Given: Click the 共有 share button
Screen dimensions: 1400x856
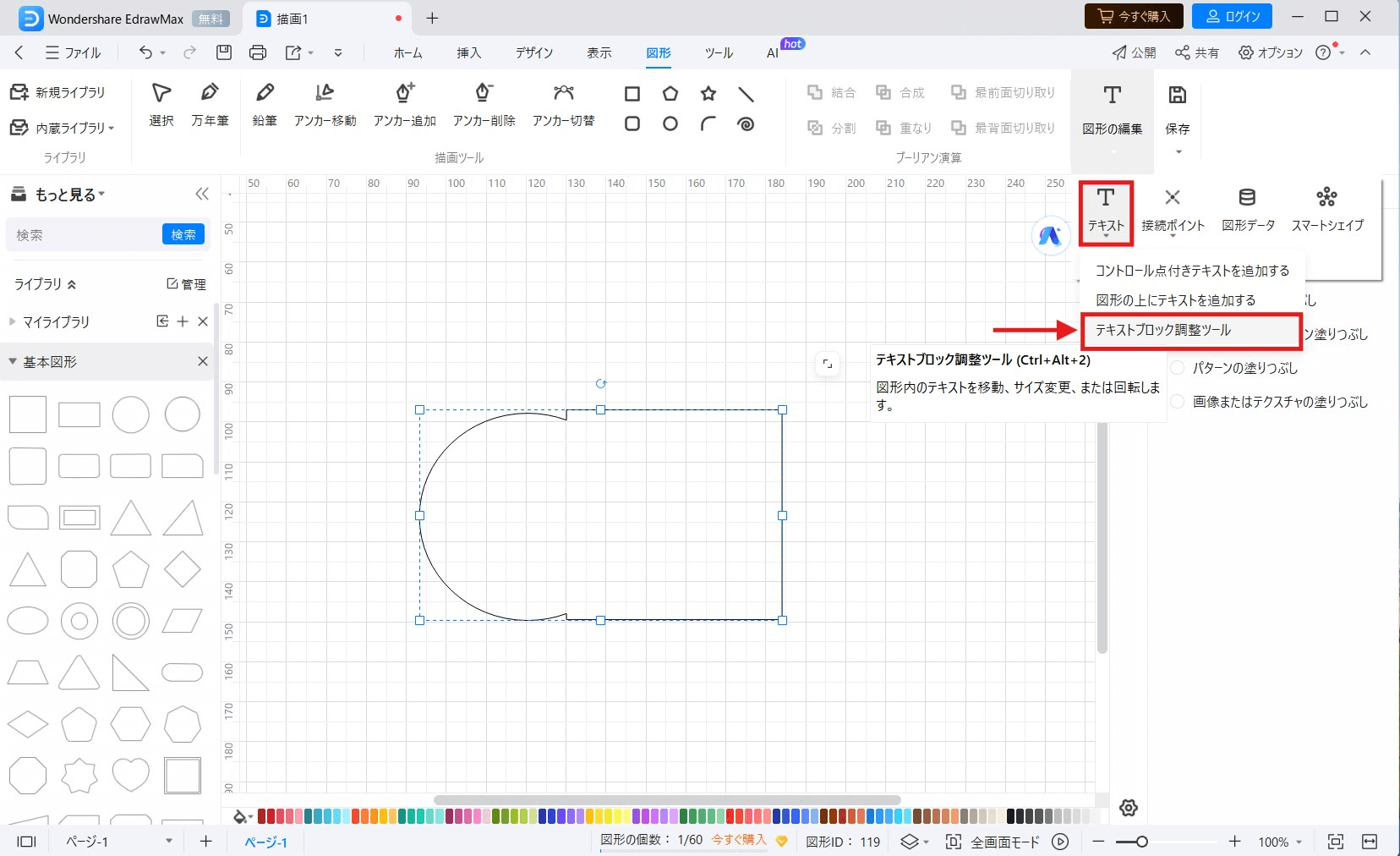Looking at the screenshot, I should 1197,52.
